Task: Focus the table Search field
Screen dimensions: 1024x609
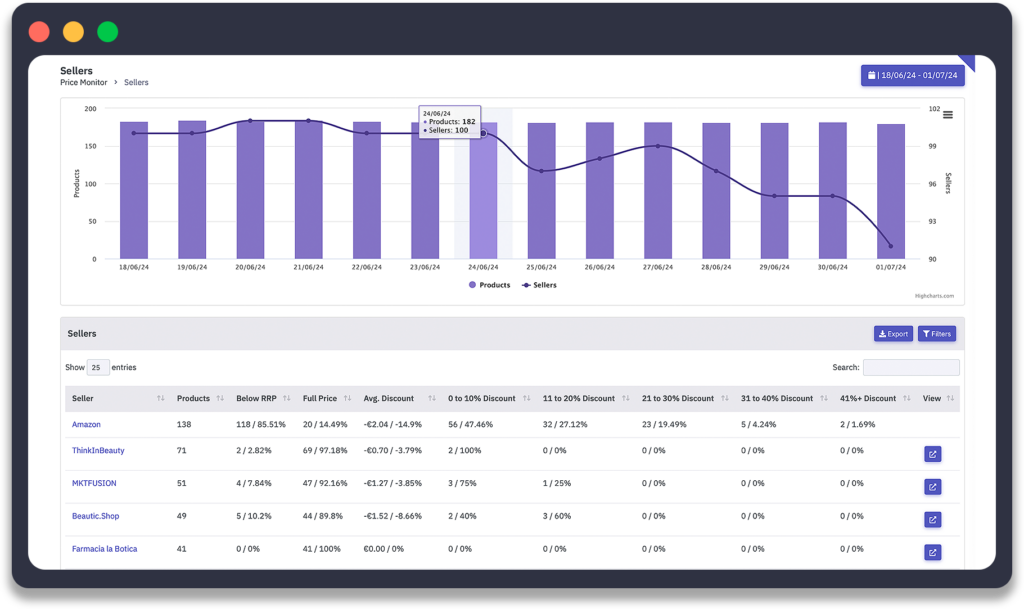Action: [x=911, y=367]
